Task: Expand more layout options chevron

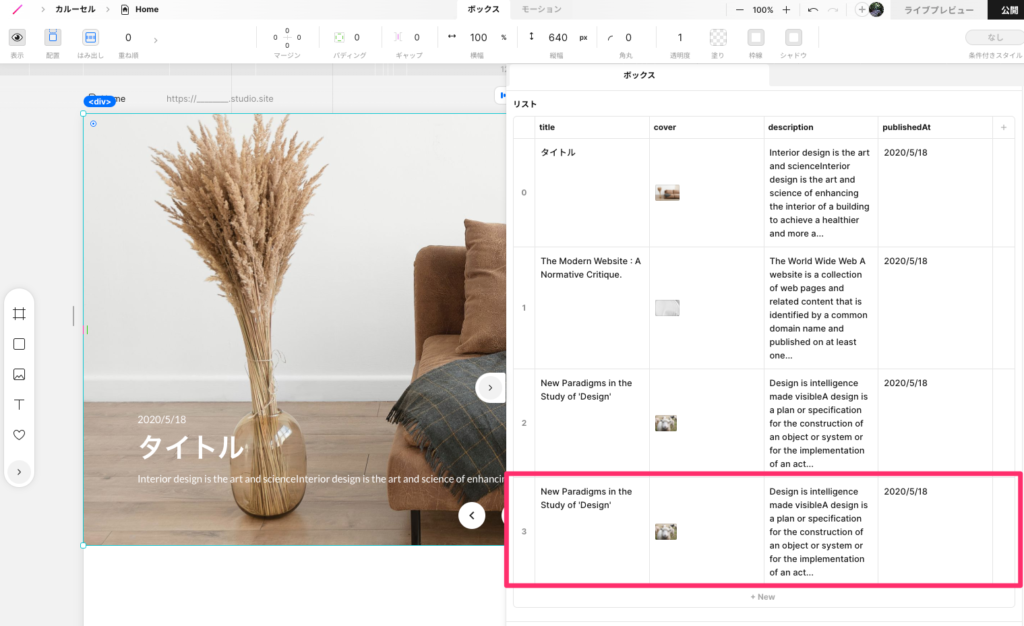Action: [x=155, y=40]
